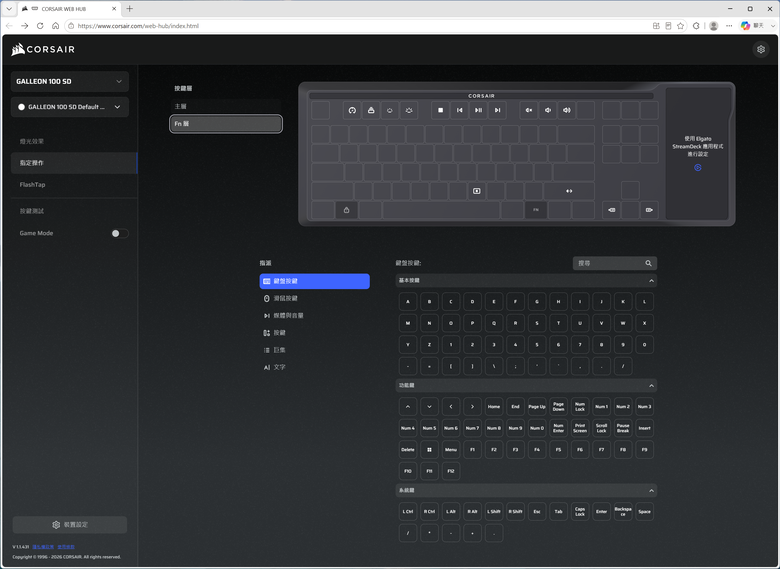Collapse the 基本按鍵 section
Screen dimensions: 780x569
coord(651,281)
